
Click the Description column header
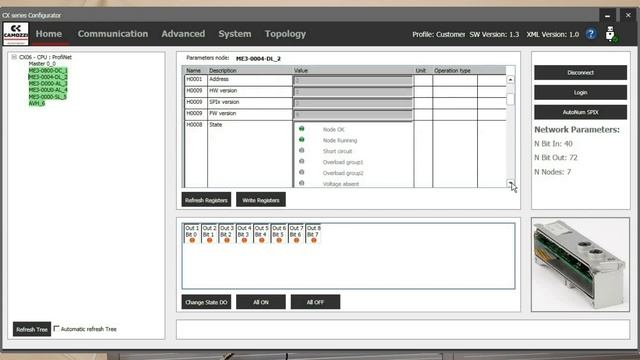pos(223,71)
